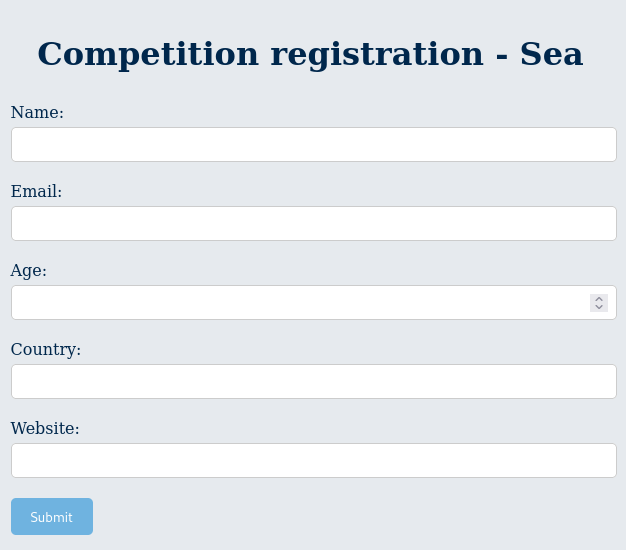Click the up arrow of the Age spinner

coord(599,299)
